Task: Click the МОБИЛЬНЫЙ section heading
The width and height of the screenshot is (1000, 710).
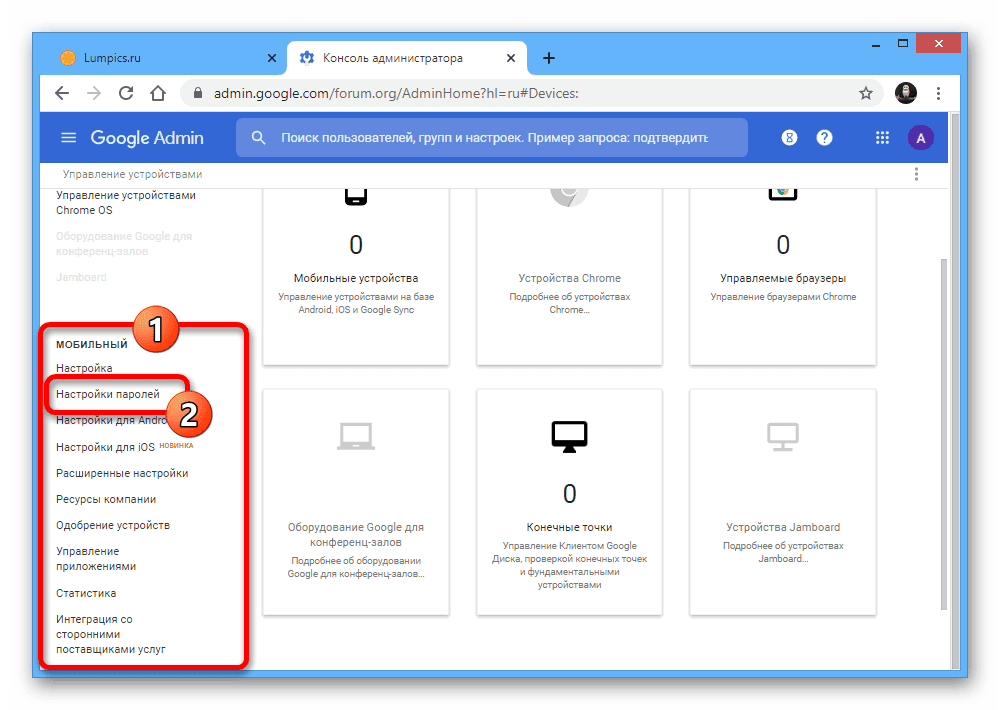Action: (92, 344)
